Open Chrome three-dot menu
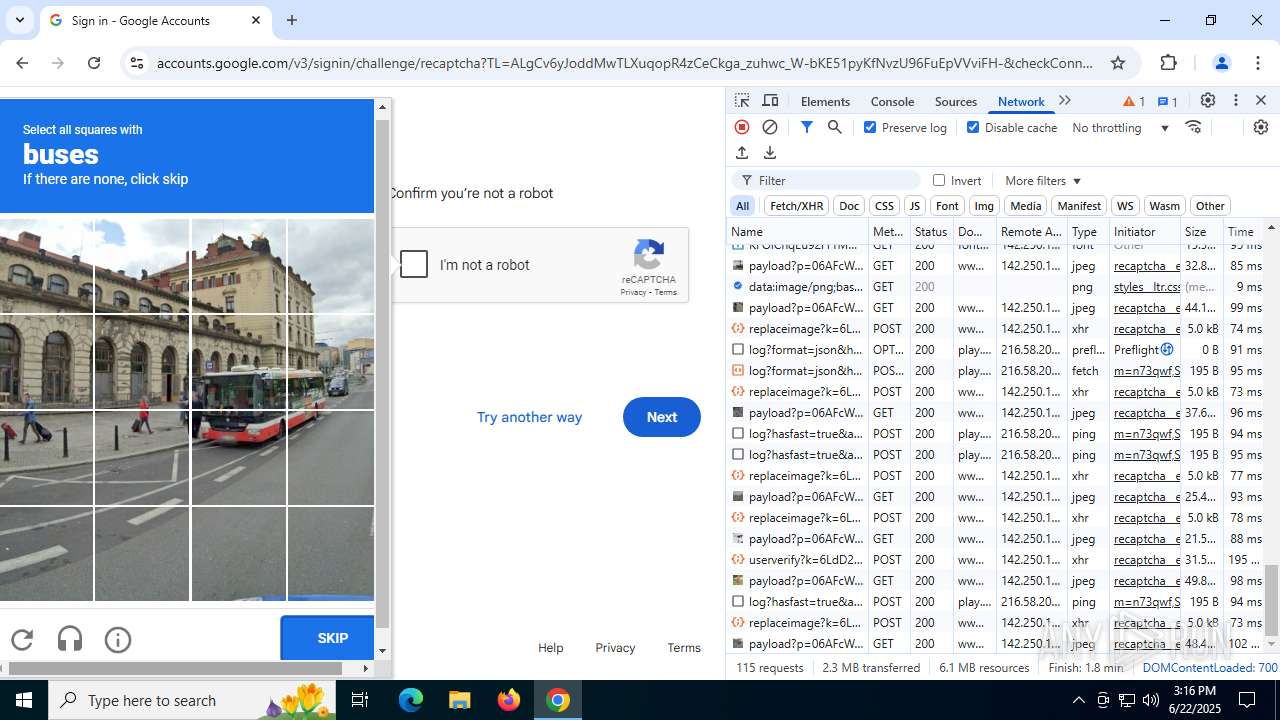1280x720 pixels. point(1258,63)
